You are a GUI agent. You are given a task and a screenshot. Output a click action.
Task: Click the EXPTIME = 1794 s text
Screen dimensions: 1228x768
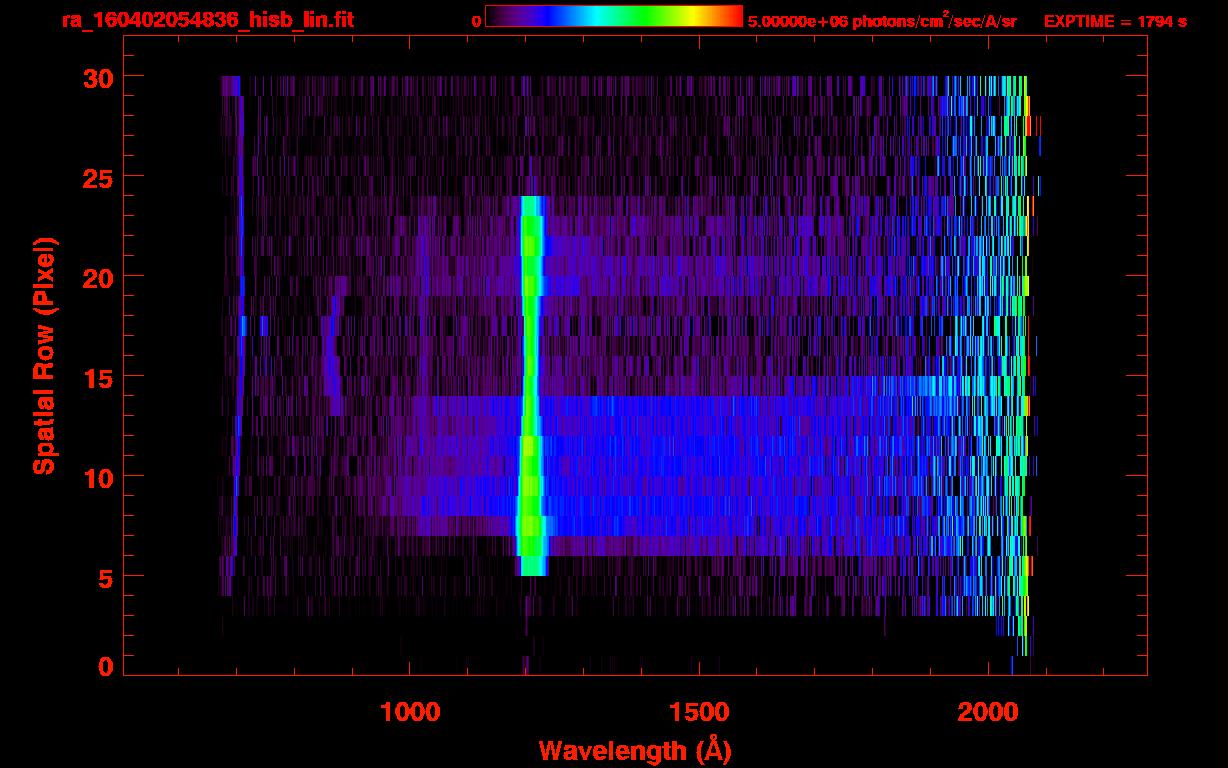pyautogui.click(x=1115, y=21)
